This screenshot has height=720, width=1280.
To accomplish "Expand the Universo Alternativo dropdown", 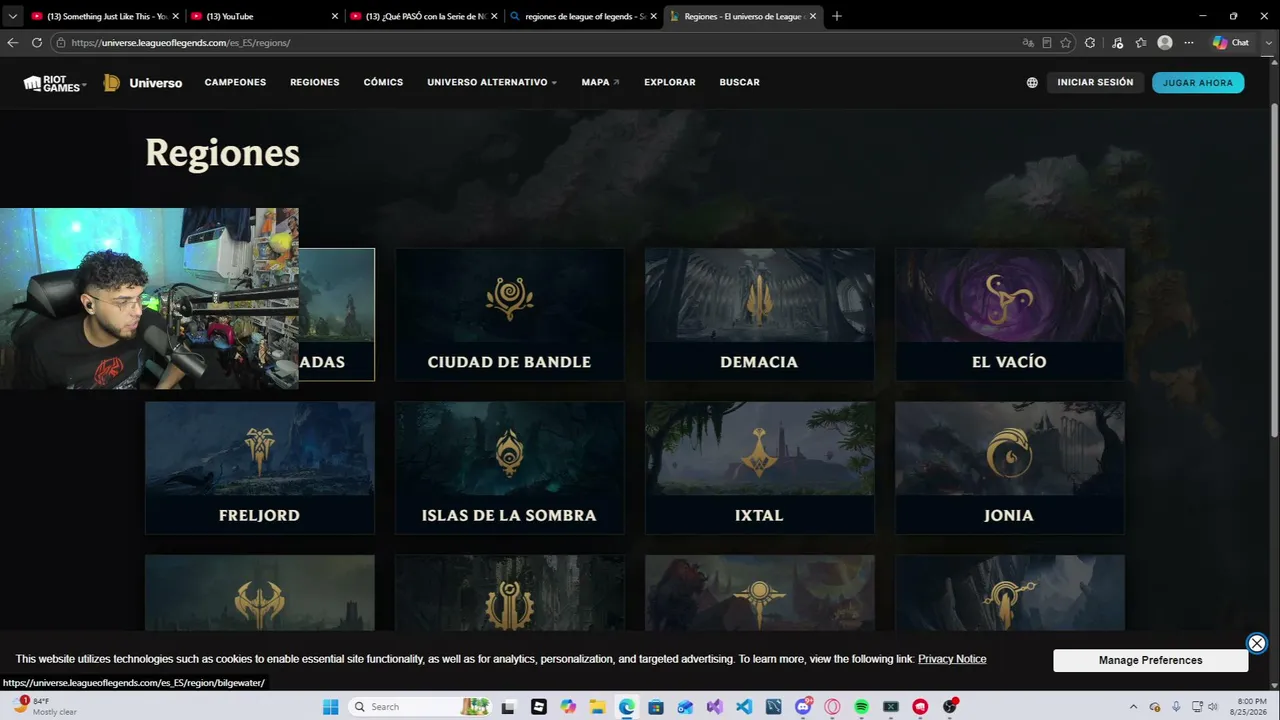I will [492, 83].
